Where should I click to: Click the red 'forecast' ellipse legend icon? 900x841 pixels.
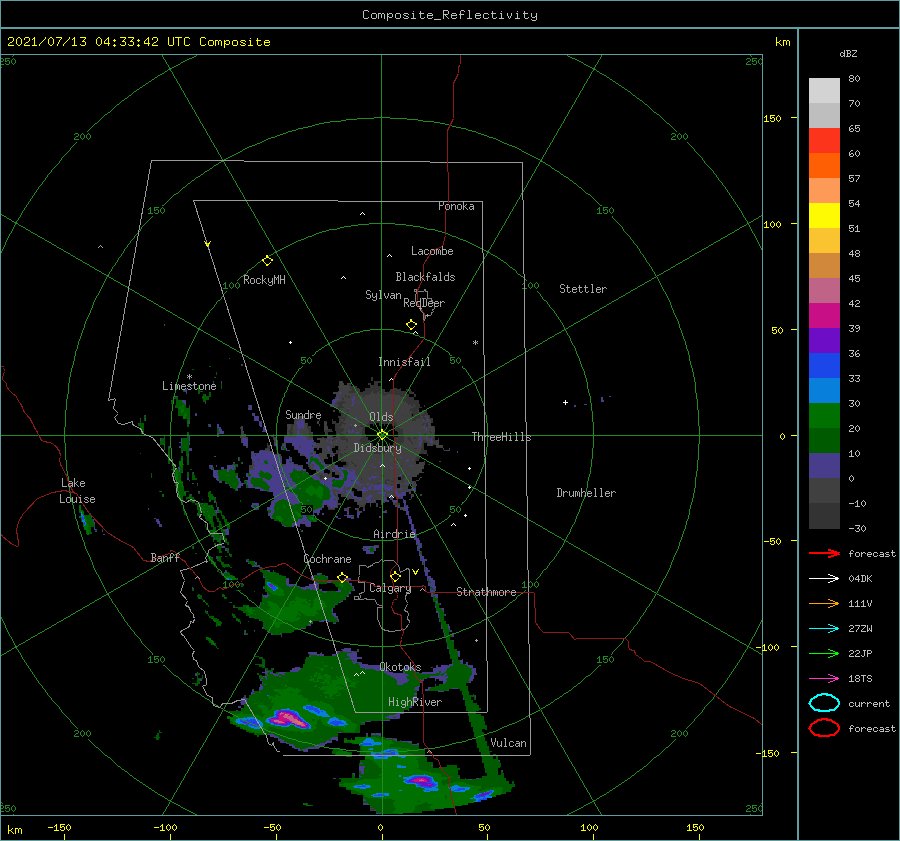tap(824, 728)
